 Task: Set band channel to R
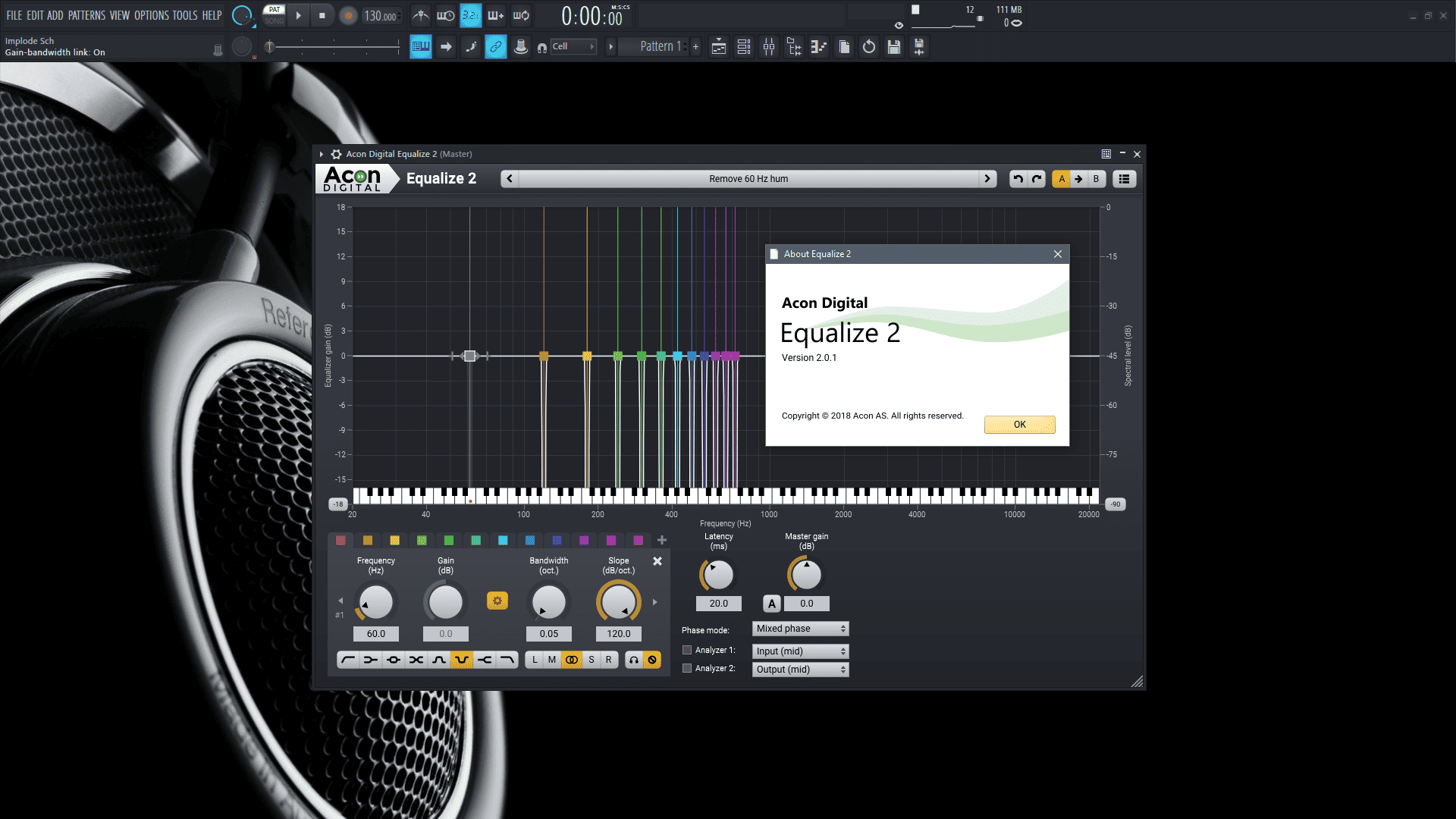608,660
